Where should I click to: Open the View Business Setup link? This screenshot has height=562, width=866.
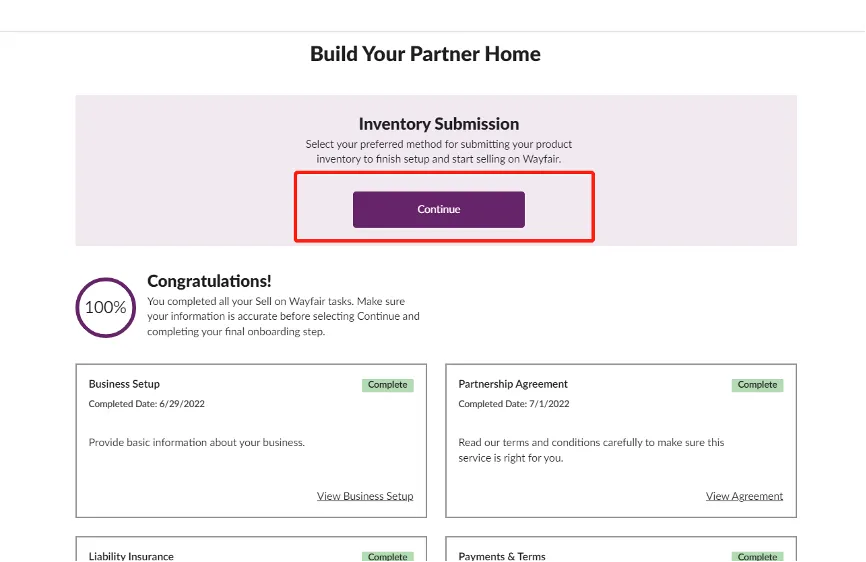pyautogui.click(x=364, y=496)
